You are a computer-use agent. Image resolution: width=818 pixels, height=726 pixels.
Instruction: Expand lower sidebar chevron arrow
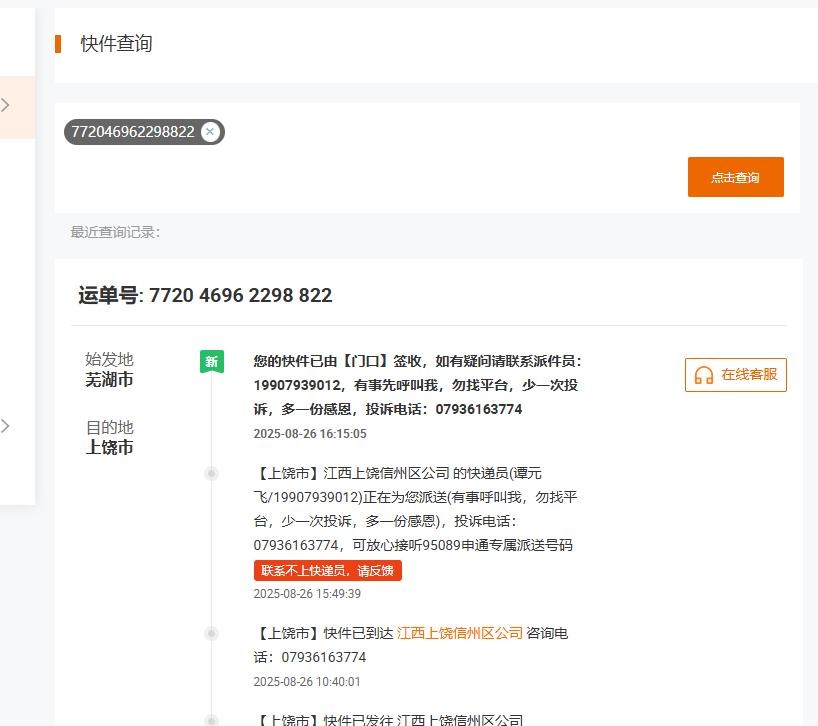point(5,426)
